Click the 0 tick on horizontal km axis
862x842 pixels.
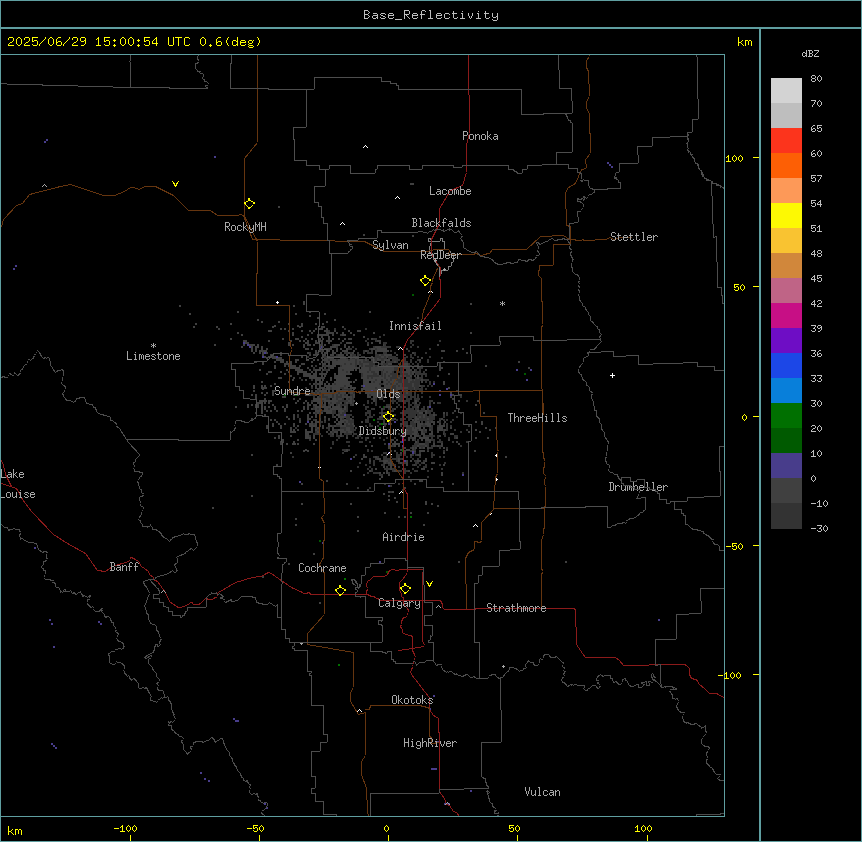pos(386,828)
